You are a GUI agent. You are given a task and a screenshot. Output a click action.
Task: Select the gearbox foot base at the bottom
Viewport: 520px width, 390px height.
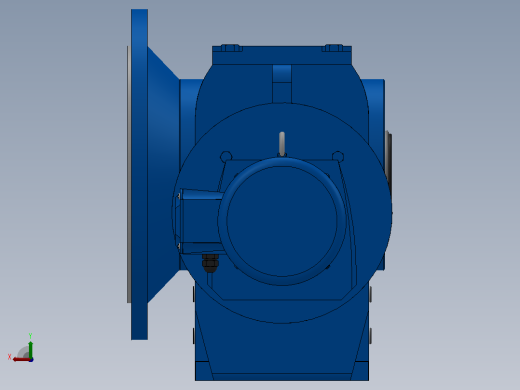[x=282, y=371]
